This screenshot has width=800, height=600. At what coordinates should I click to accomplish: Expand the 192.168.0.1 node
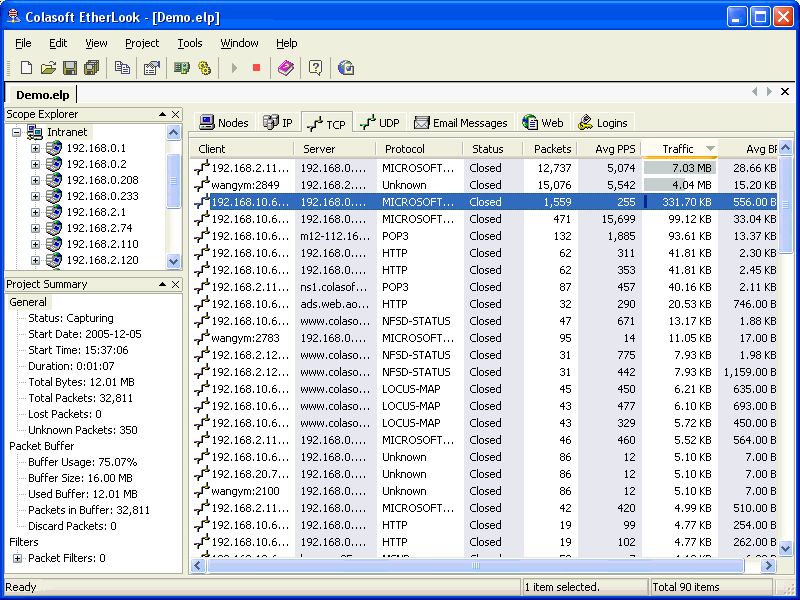(x=35, y=148)
